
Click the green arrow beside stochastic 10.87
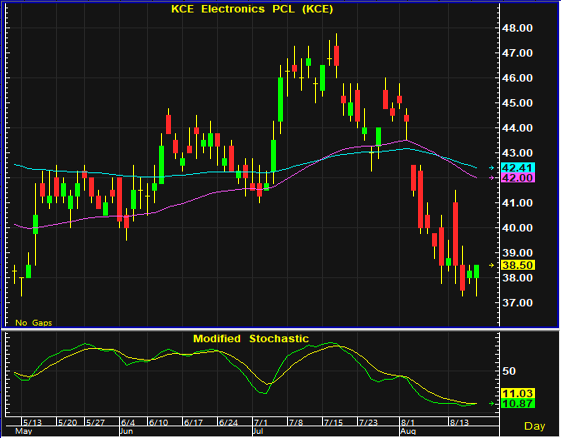492,403
